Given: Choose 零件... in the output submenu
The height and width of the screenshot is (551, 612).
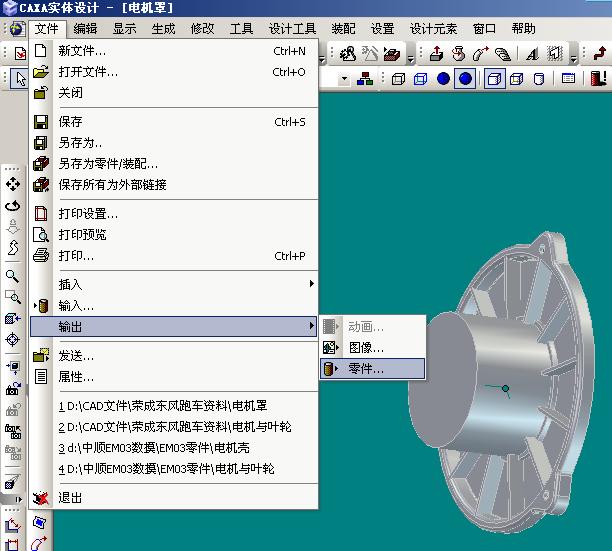Looking at the screenshot, I should pyautogui.click(x=372, y=368).
